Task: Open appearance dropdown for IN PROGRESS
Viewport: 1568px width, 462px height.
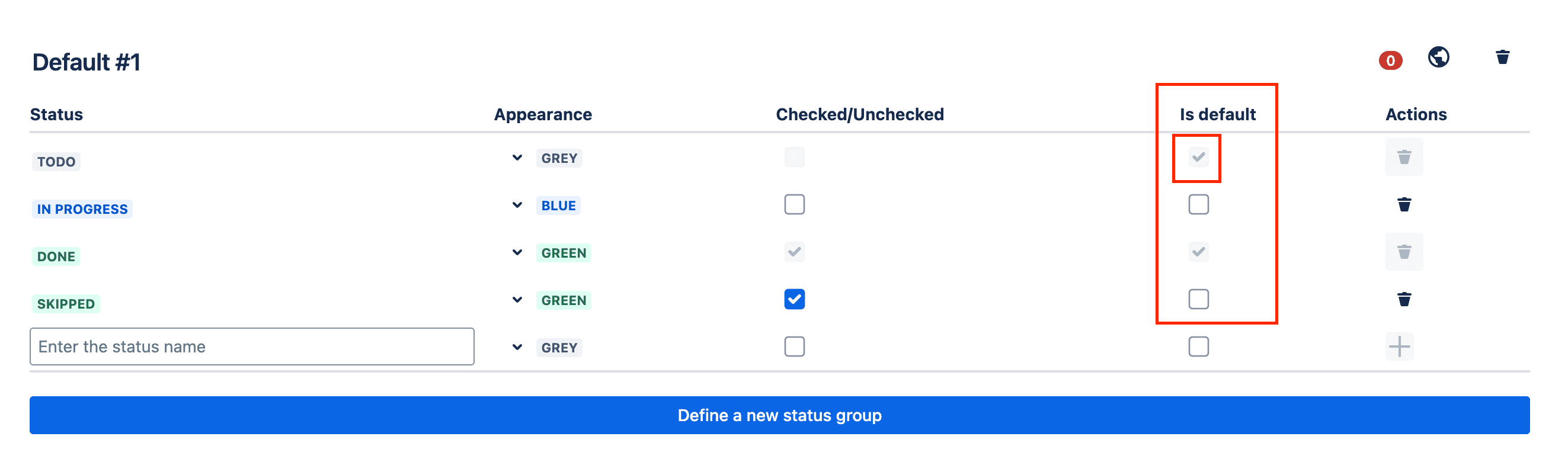Action: 517,205
